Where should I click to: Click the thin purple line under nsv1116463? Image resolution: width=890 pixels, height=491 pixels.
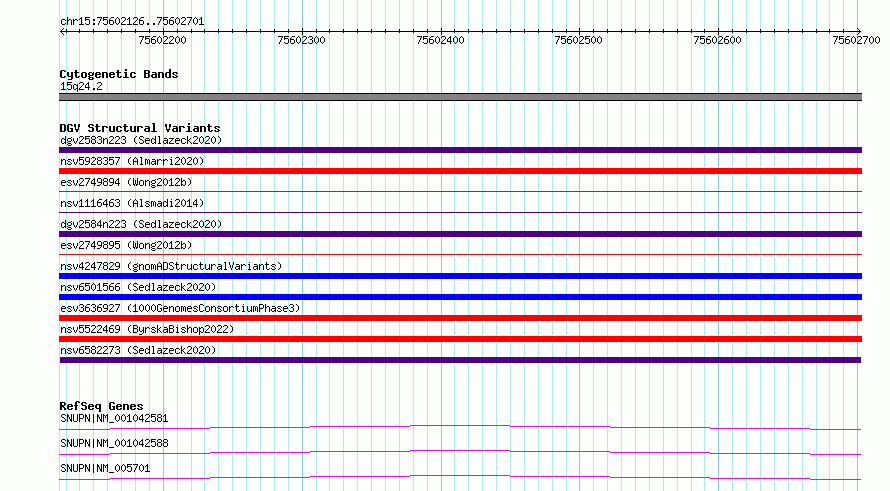pos(460,213)
